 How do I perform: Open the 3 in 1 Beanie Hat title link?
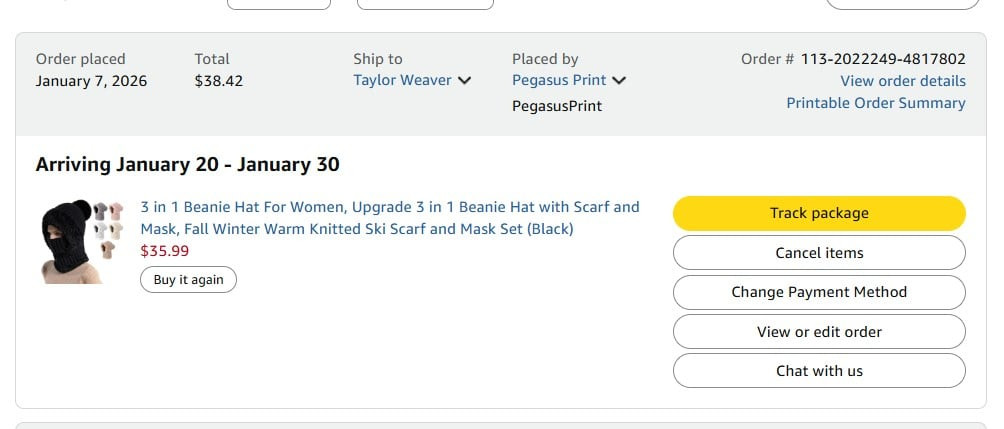(x=389, y=218)
